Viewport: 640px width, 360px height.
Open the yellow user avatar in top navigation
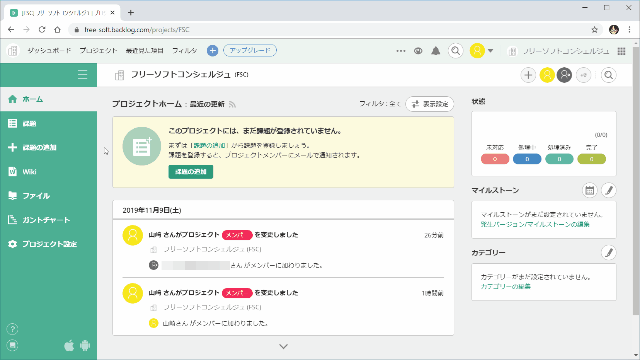(477, 51)
